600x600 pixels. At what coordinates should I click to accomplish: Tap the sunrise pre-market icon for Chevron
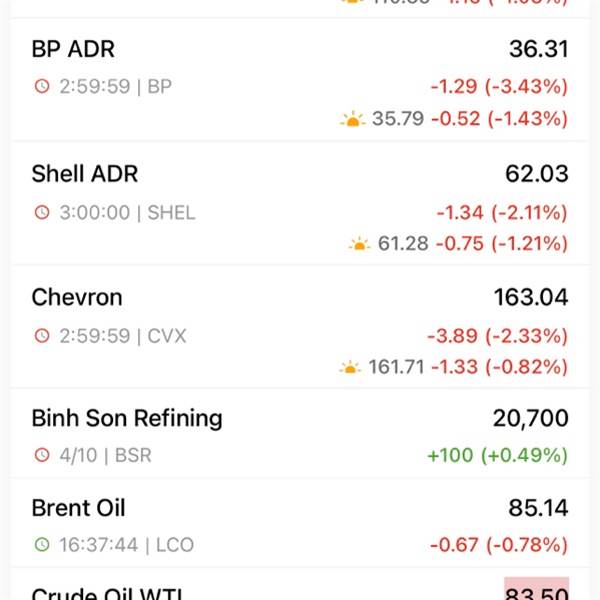tap(350, 367)
